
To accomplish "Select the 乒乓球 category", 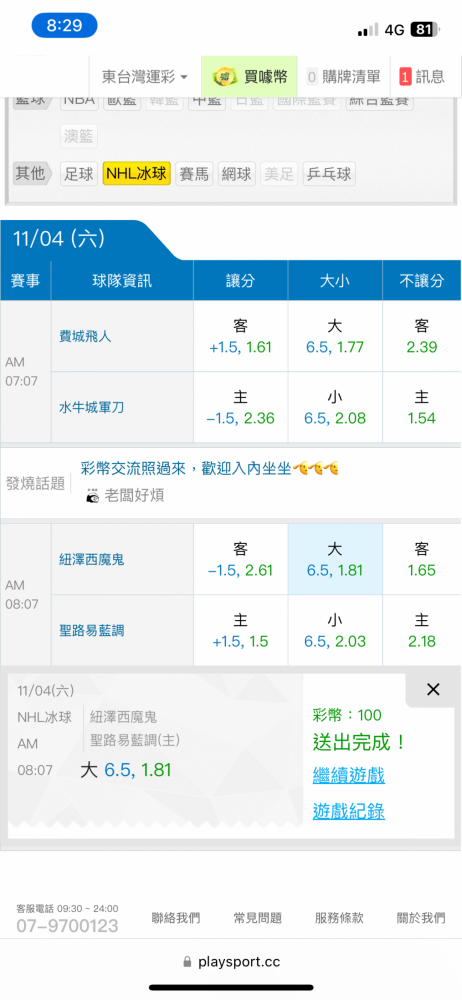I will pyautogui.click(x=329, y=173).
